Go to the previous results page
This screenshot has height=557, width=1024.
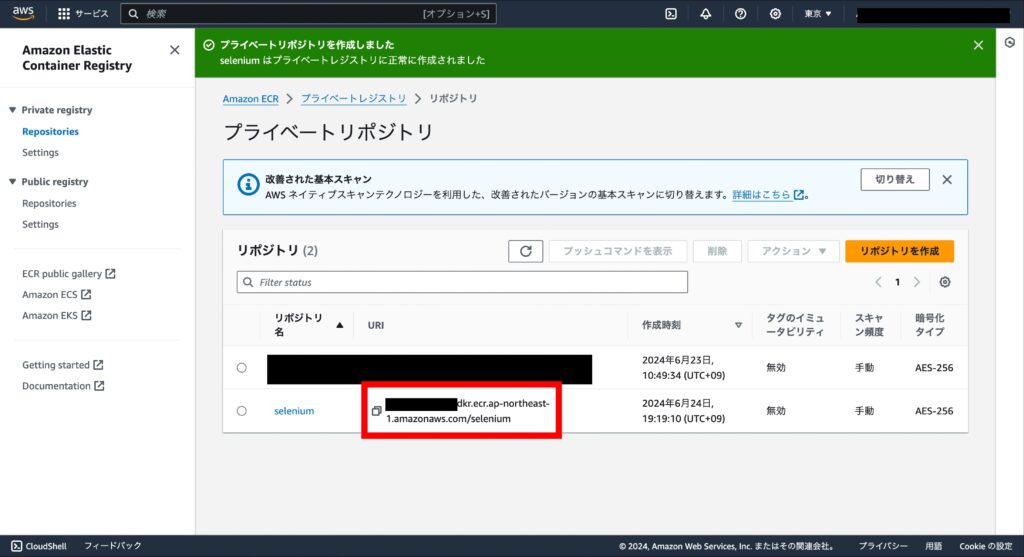tap(878, 282)
